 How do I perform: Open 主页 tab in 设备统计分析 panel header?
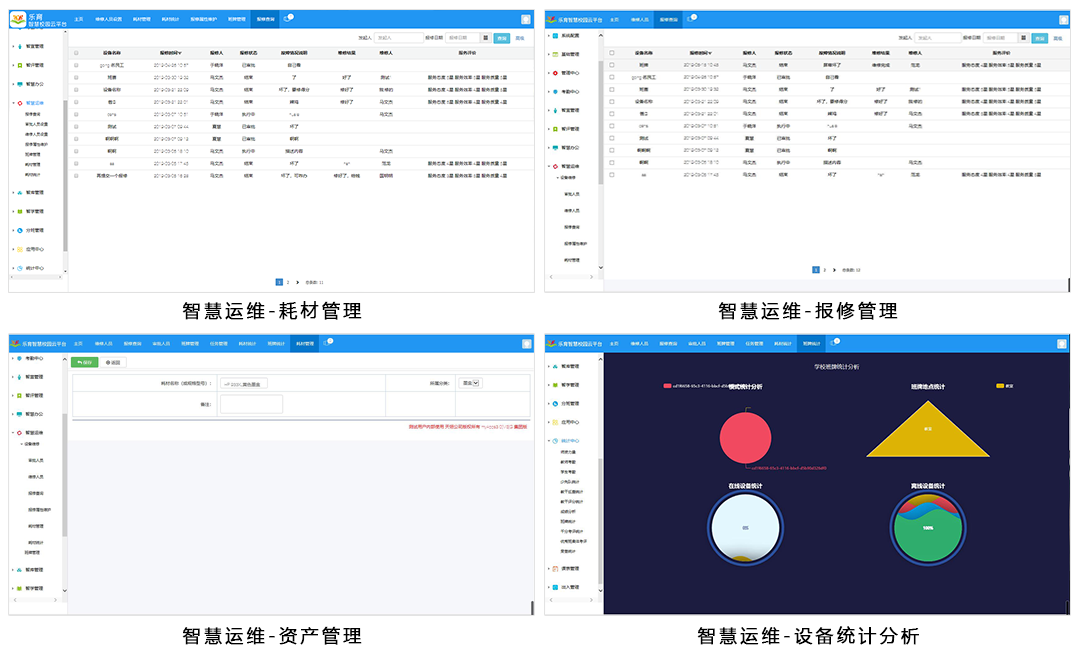tap(614, 343)
